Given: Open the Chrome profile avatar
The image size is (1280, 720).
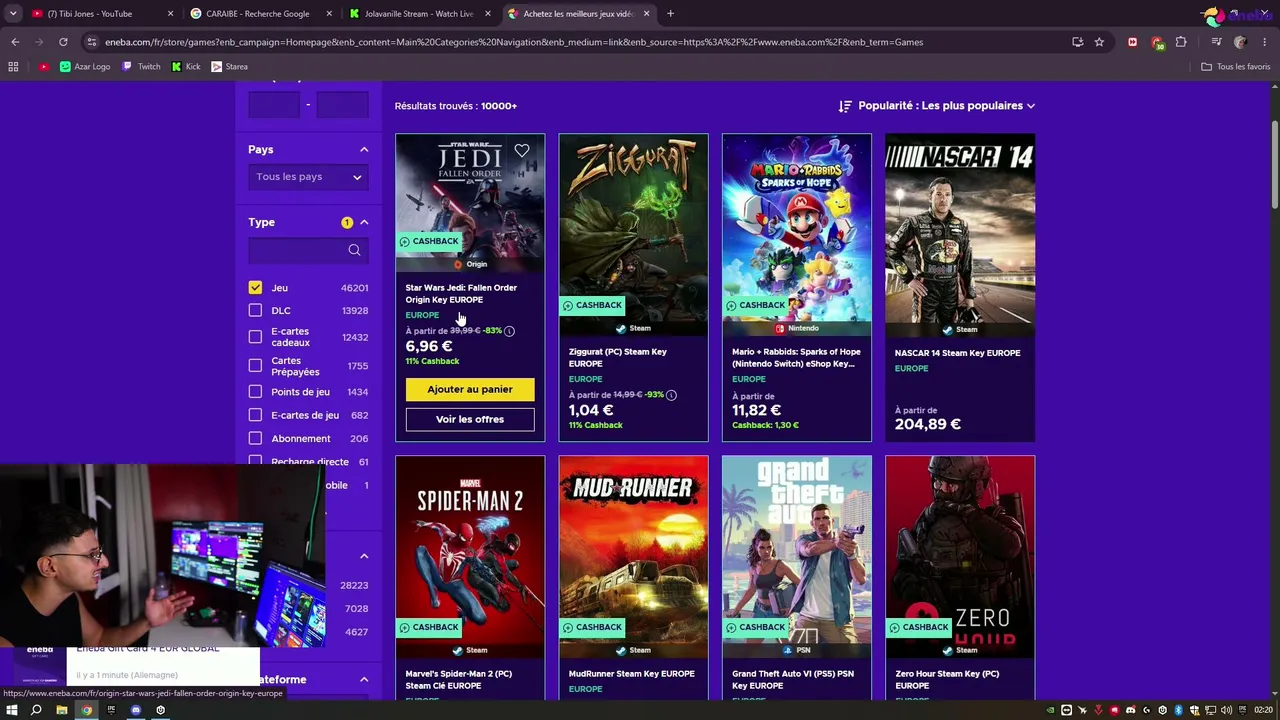Looking at the screenshot, I should coord(1240,42).
